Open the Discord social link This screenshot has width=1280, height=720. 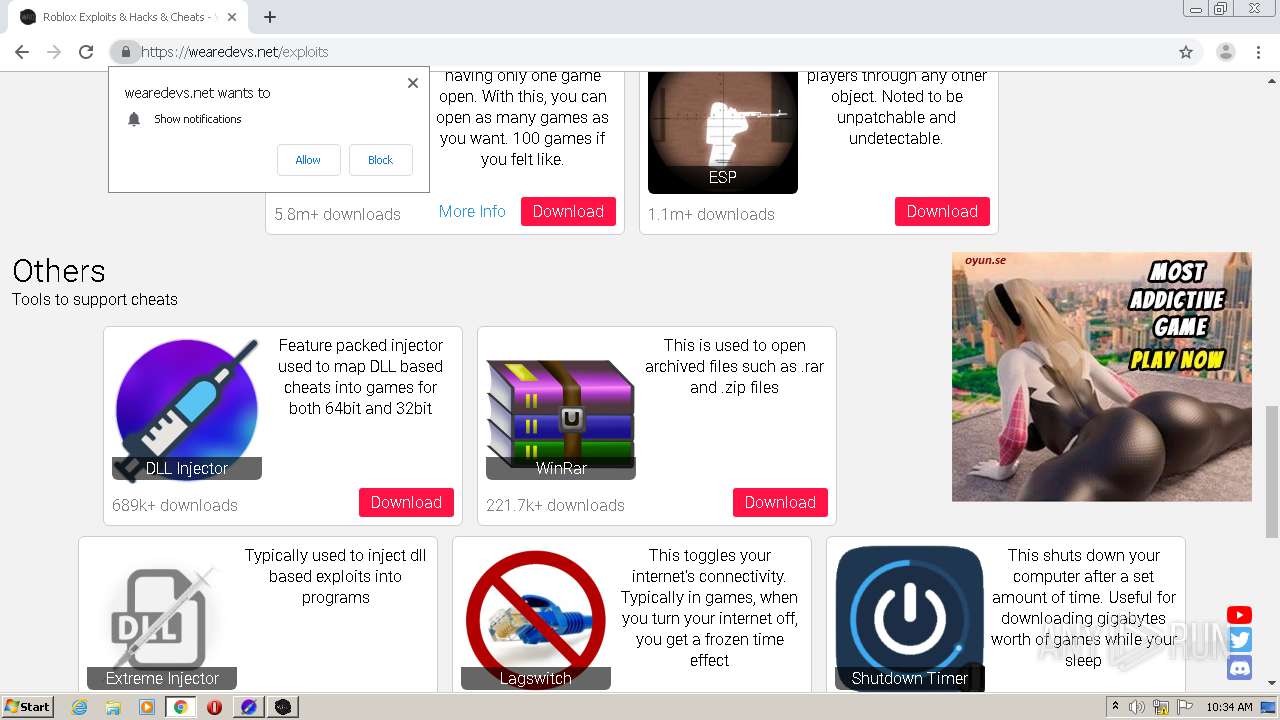1239,668
